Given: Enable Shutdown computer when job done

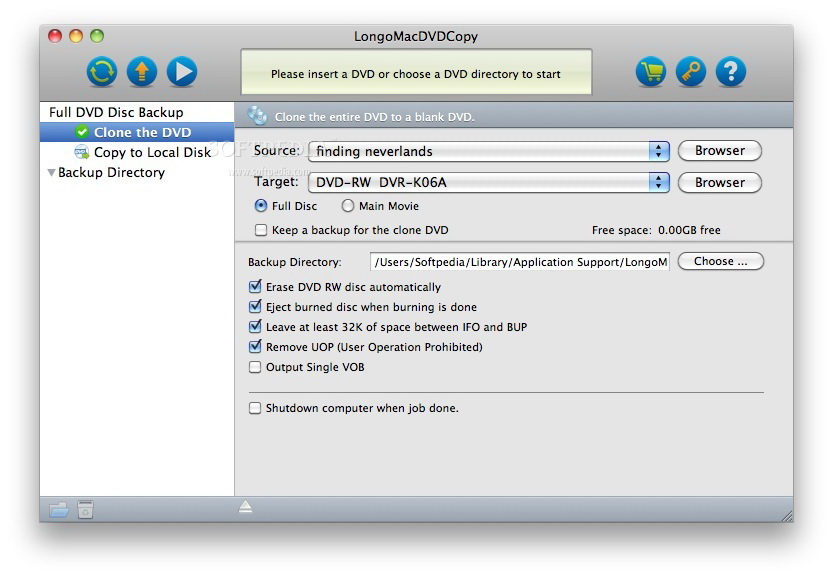Looking at the screenshot, I should (x=255, y=408).
